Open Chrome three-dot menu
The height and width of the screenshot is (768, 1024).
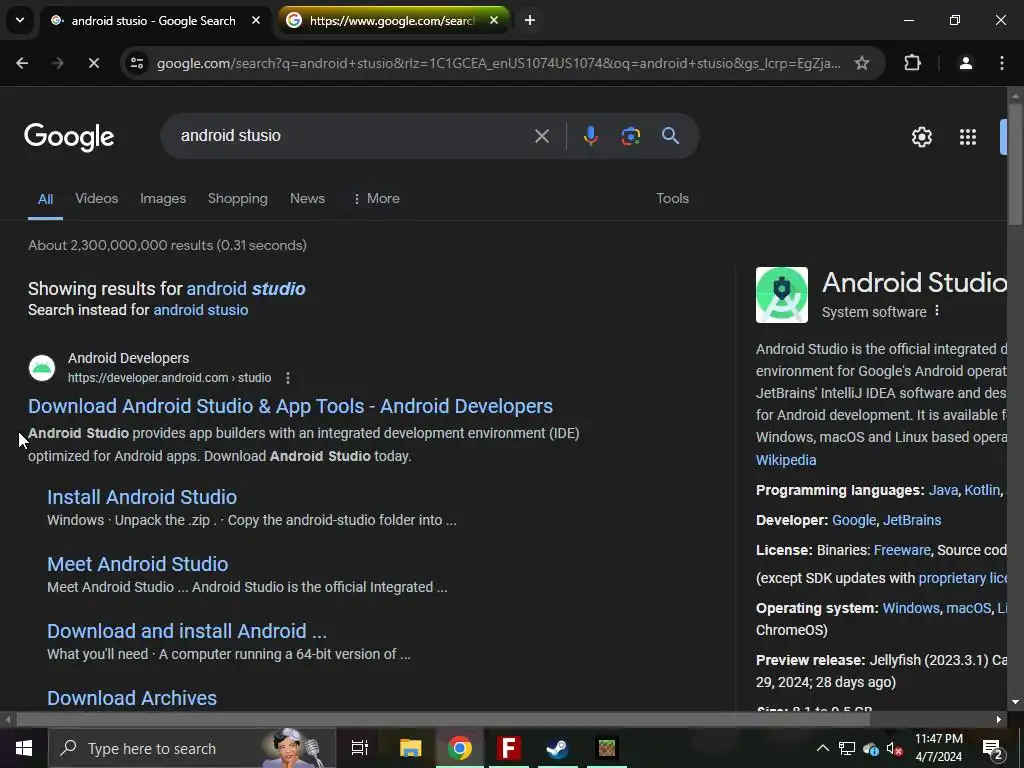pos(1002,63)
